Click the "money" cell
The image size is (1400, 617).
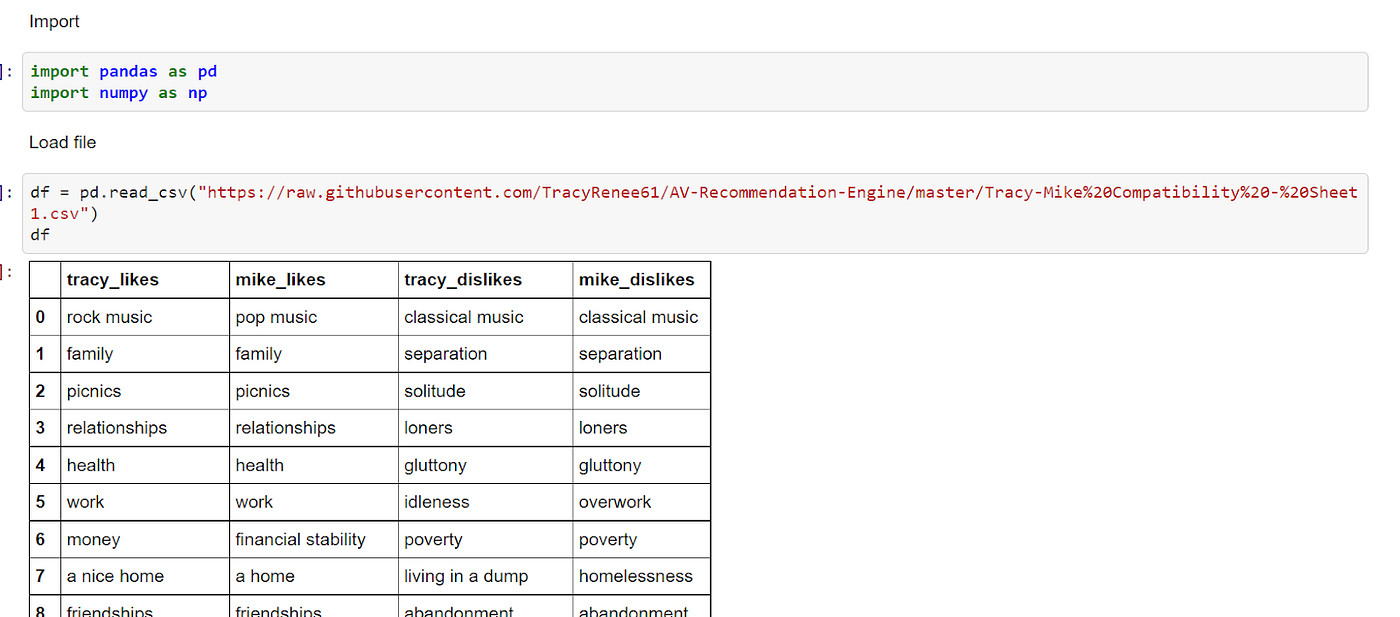[94, 539]
